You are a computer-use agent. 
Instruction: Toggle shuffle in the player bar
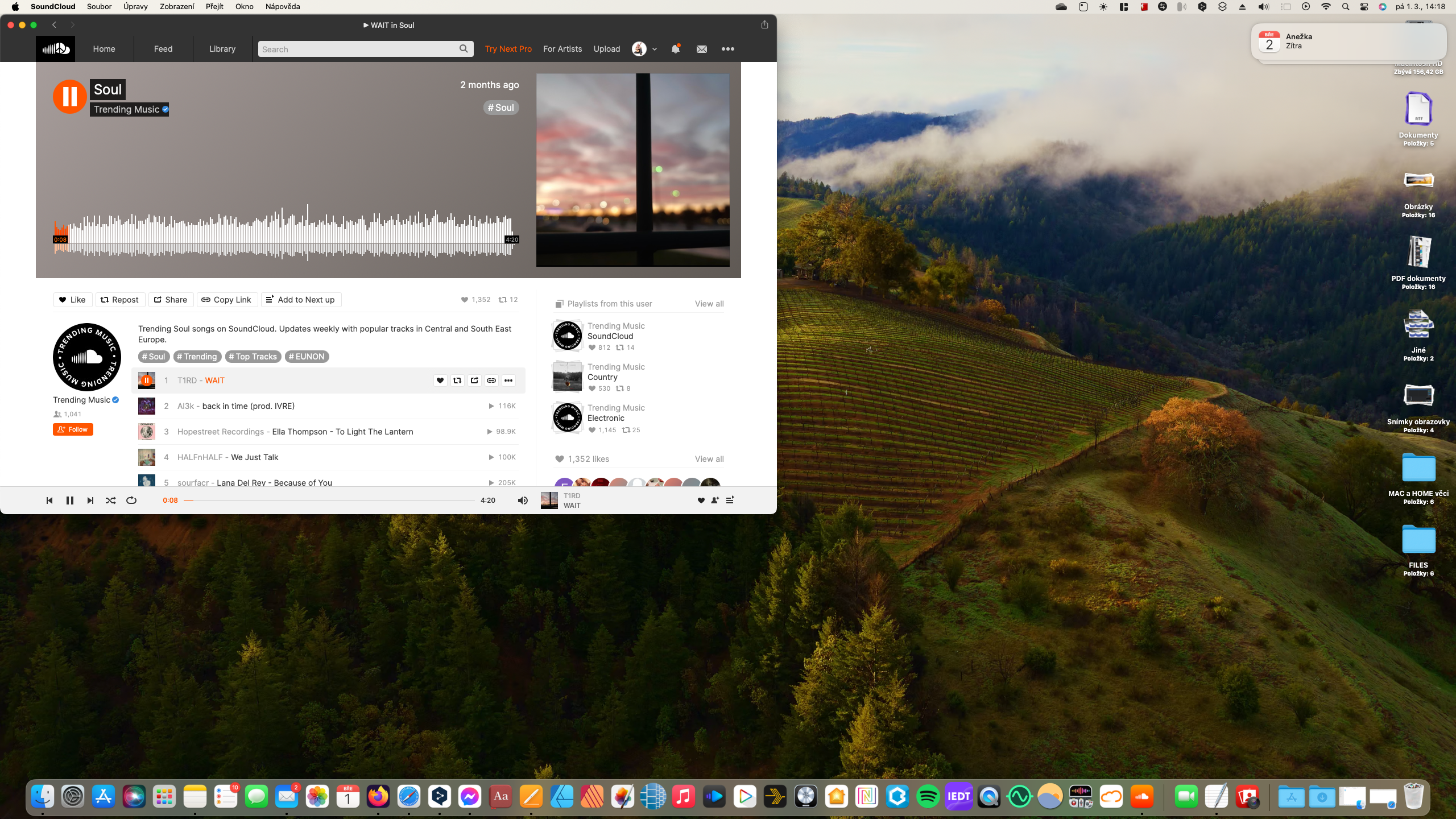110,500
